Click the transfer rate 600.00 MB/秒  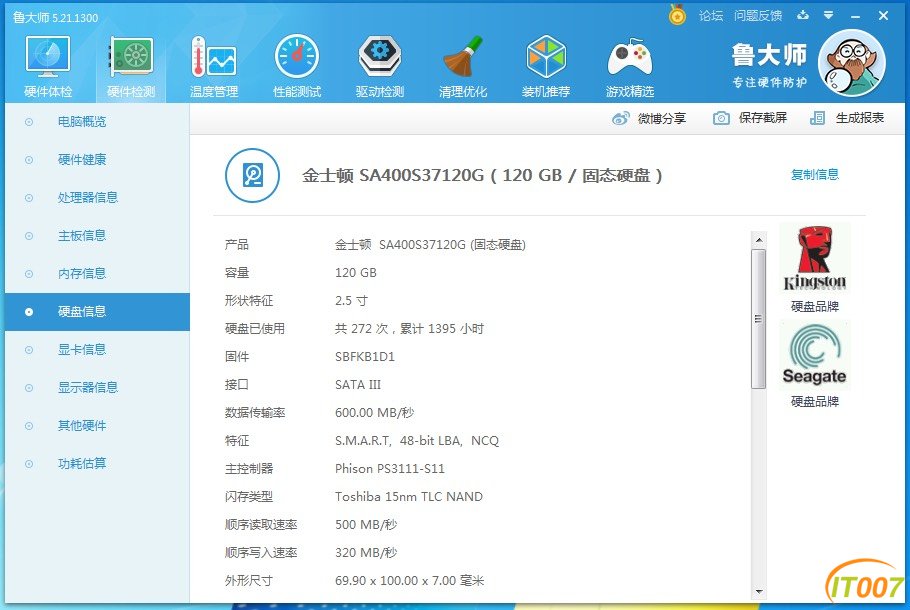click(374, 413)
